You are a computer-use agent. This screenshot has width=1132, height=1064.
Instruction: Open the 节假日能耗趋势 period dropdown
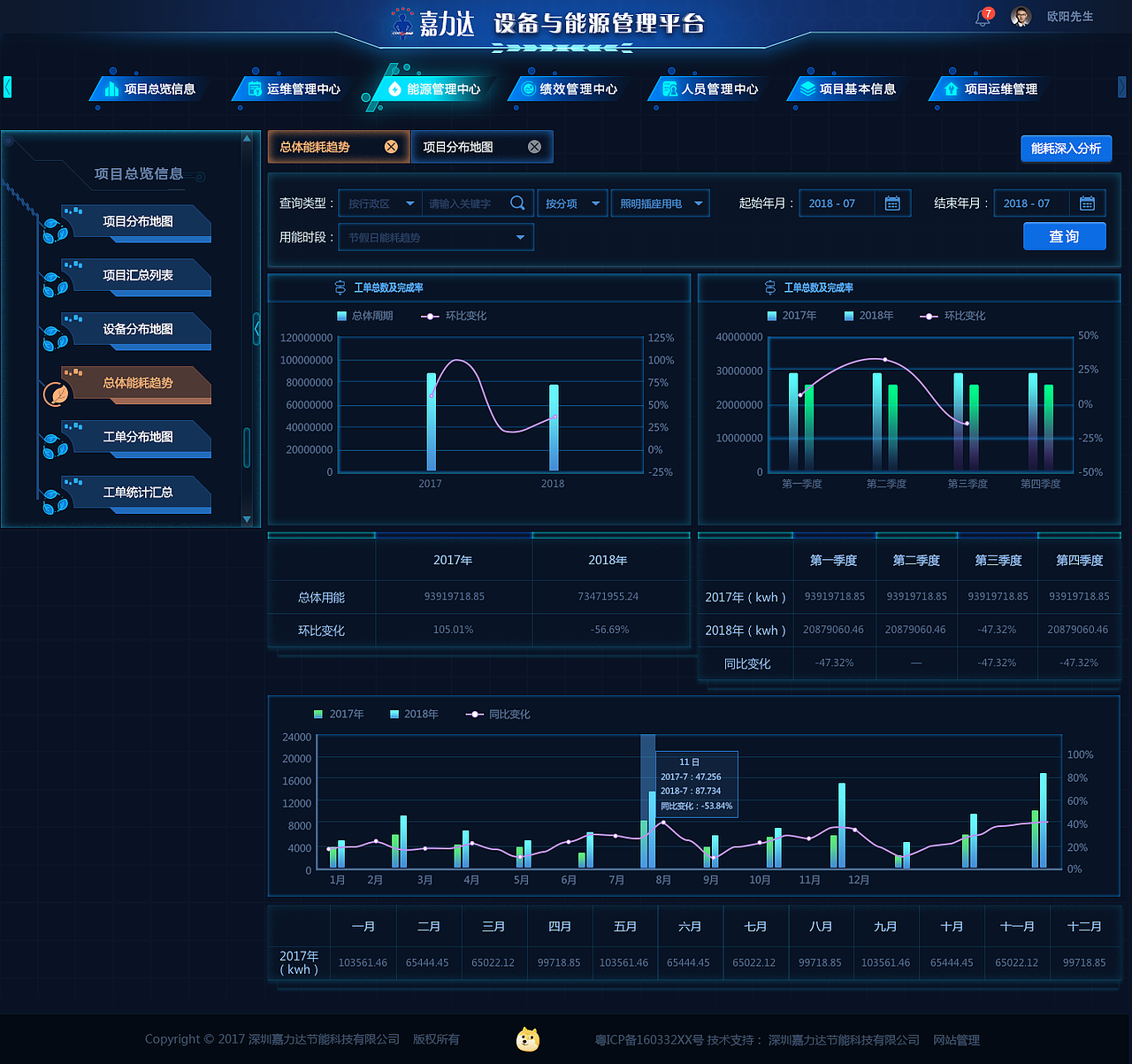pyautogui.click(x=437, y=237)
